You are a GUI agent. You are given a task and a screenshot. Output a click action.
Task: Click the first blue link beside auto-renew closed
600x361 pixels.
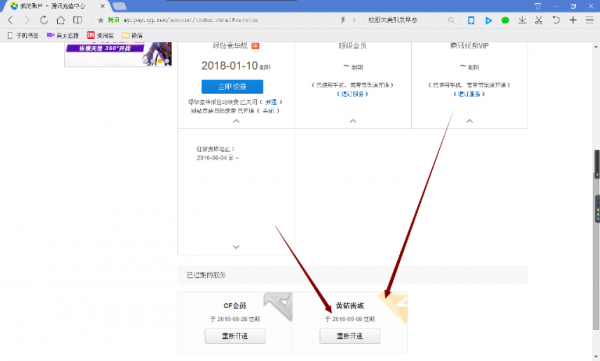tap(271, 102)
